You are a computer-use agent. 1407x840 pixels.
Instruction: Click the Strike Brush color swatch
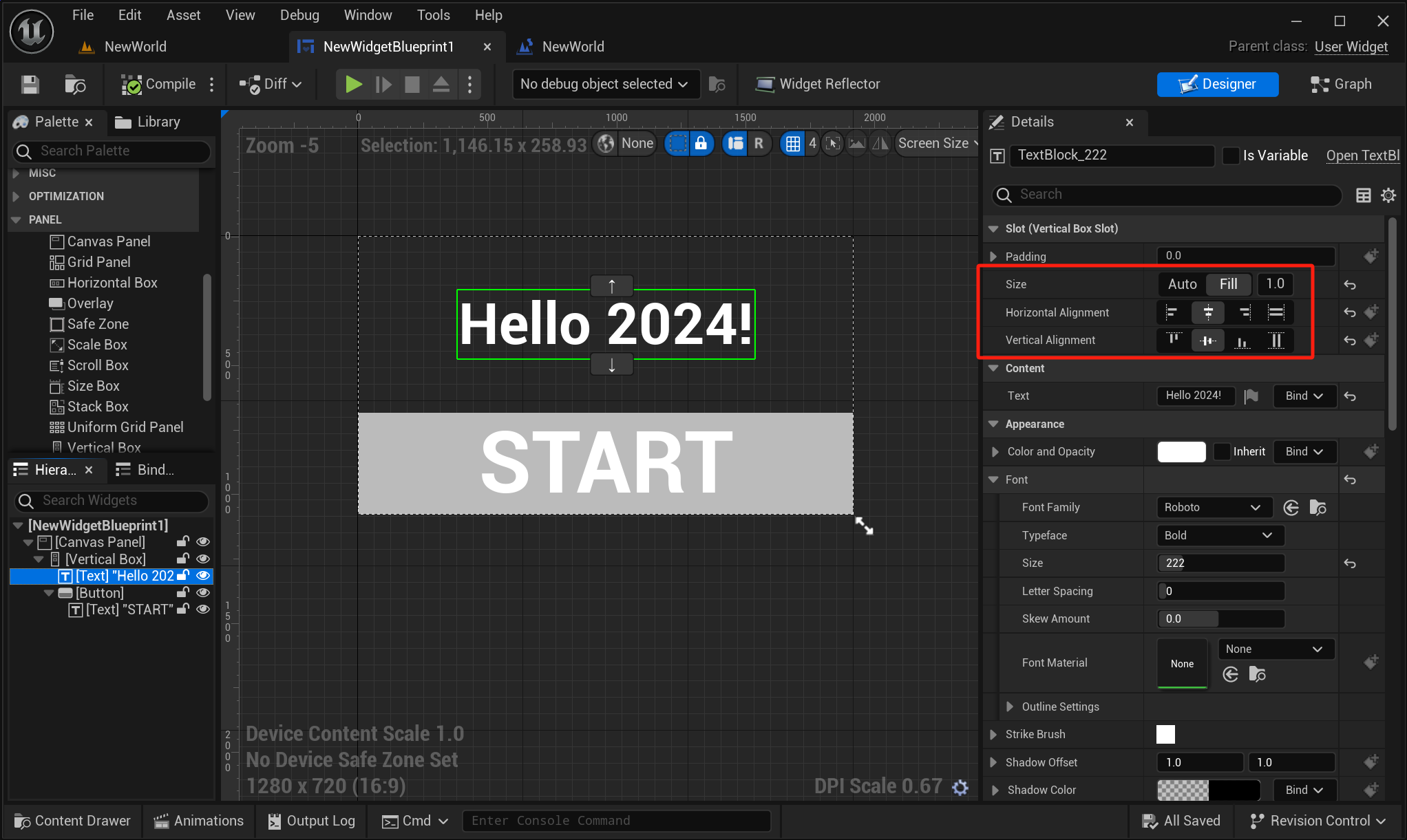point(1165,734)
